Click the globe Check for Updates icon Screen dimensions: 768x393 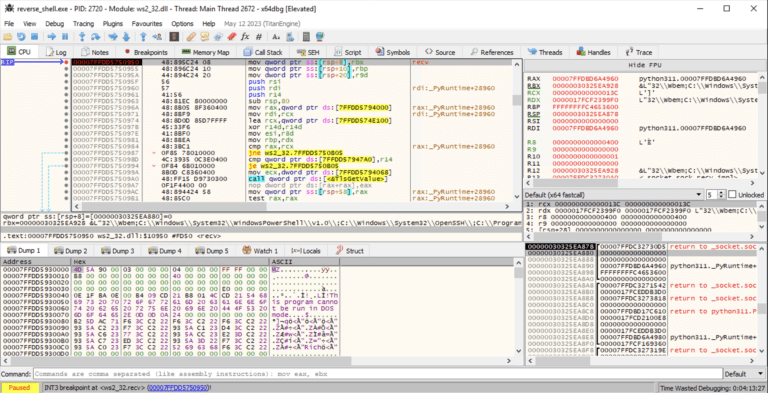coord(320,37)
